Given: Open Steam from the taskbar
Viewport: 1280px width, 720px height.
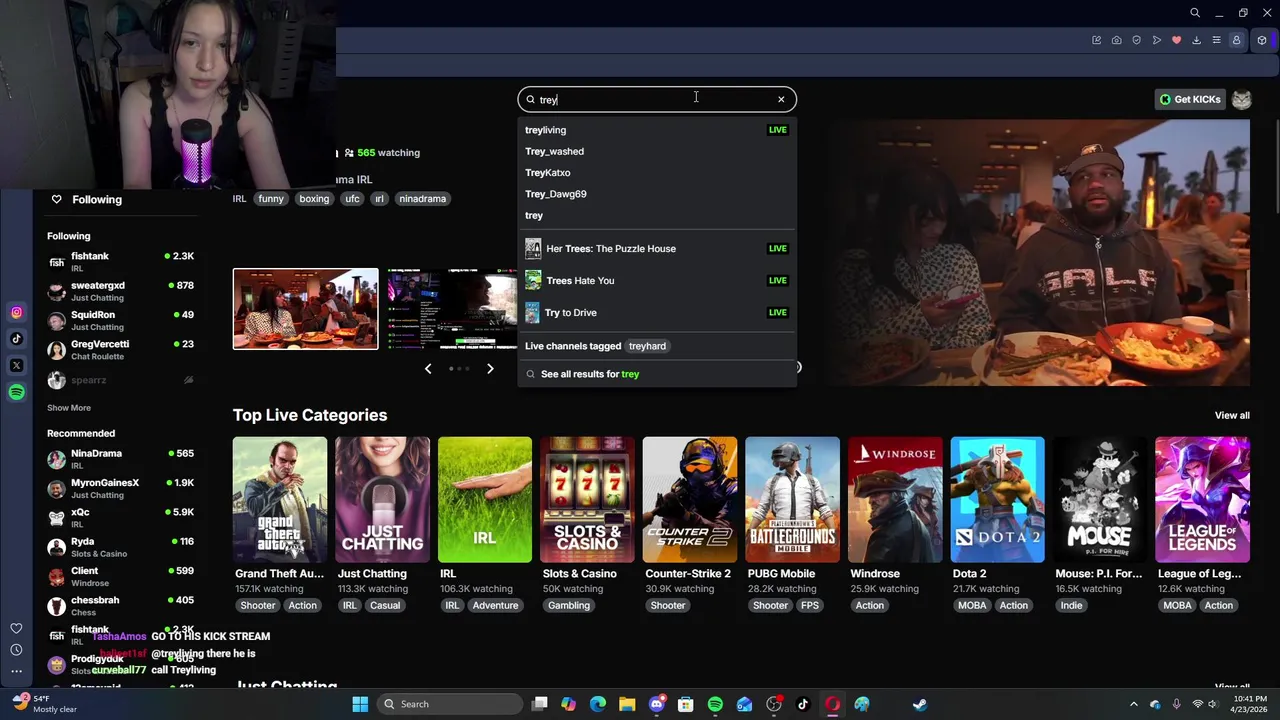Looking at the screenshot, I should (x=920, y=704).
